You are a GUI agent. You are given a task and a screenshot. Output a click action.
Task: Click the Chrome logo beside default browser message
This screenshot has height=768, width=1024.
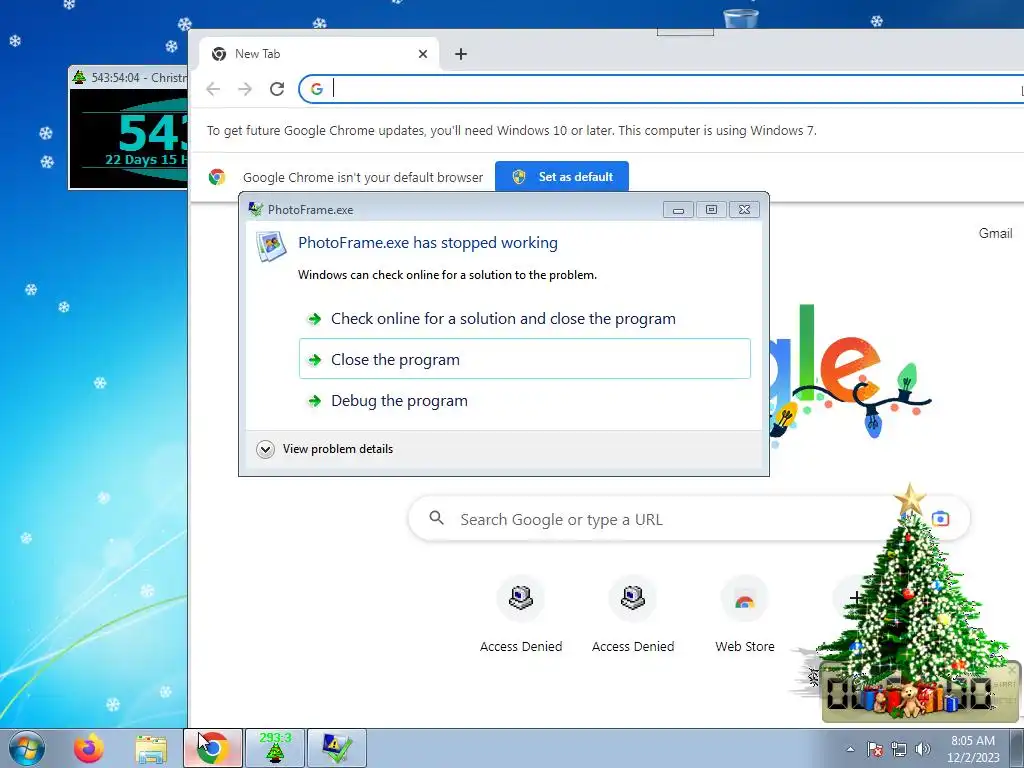(x=217, y=177)
